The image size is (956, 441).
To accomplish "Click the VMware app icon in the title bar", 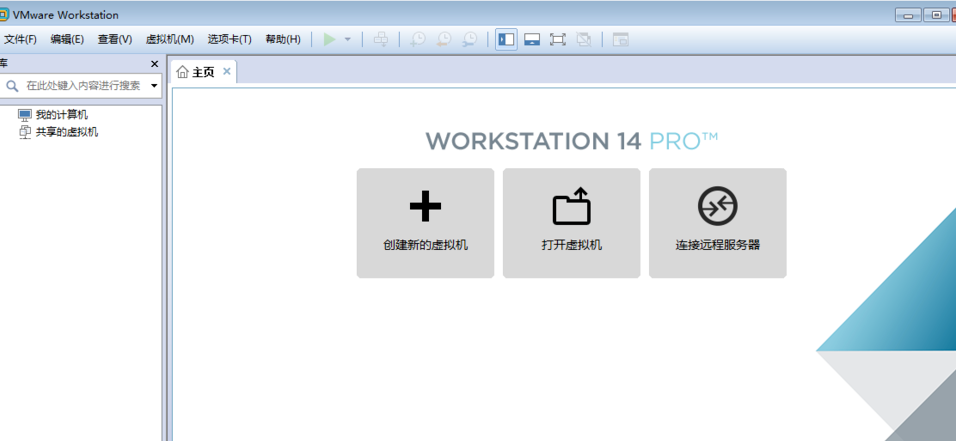I will (x=3, y=15).
